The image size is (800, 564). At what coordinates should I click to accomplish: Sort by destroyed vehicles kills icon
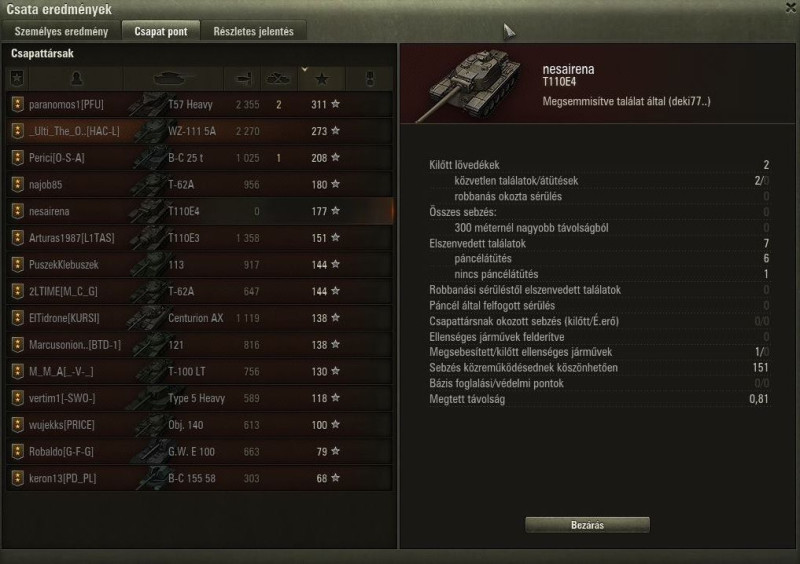278,79
